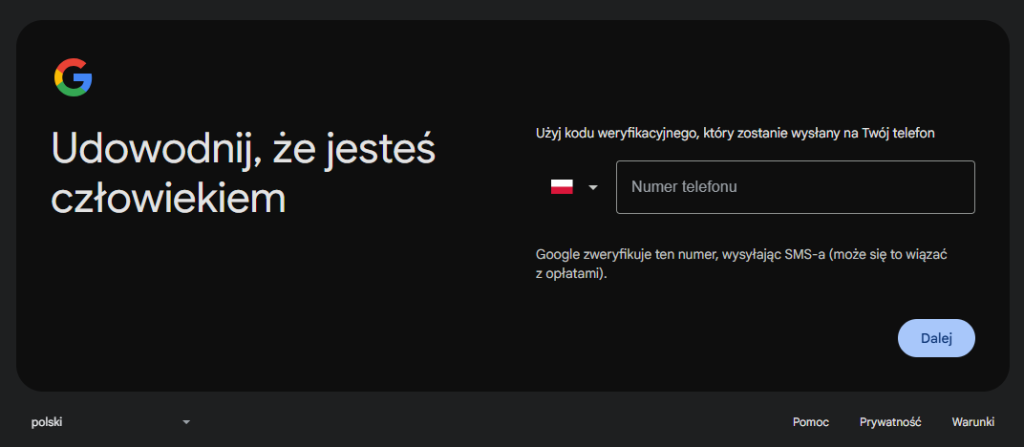This screenshot has width=1024, height=447.
Task: Open the "Prywatność" footer link
Action: click(x=890, y=422)
